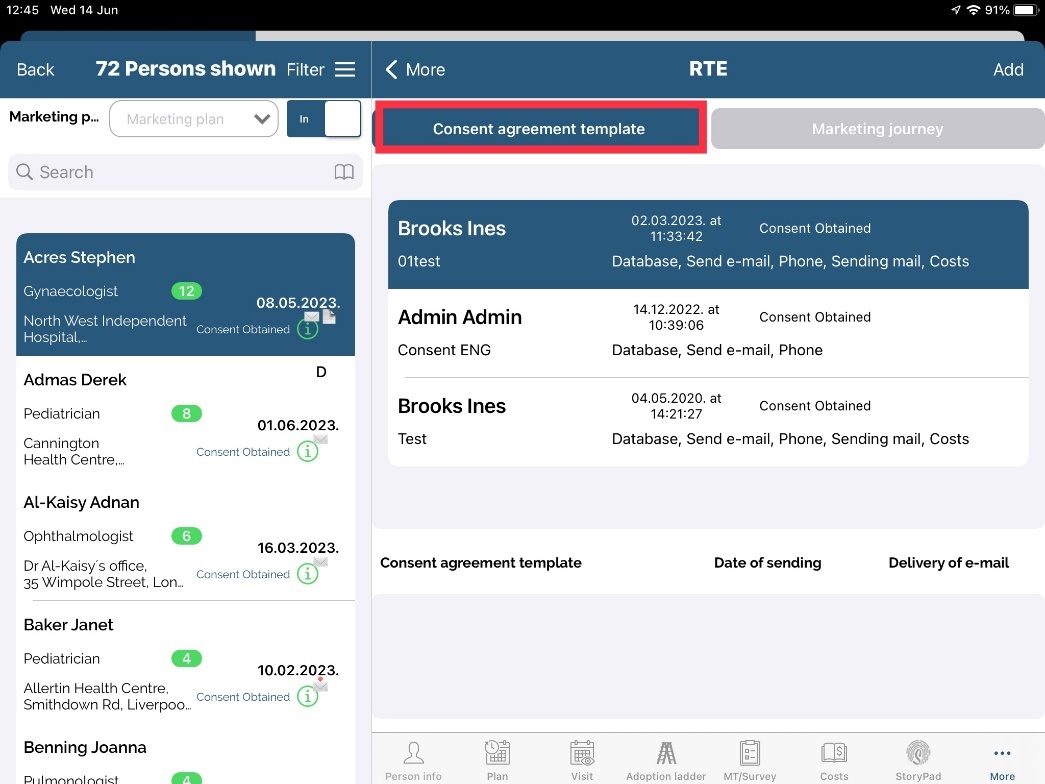Open the Person info icon in bottom bar
Viewport: 1045px width, 784px height.
pos(413,754)
